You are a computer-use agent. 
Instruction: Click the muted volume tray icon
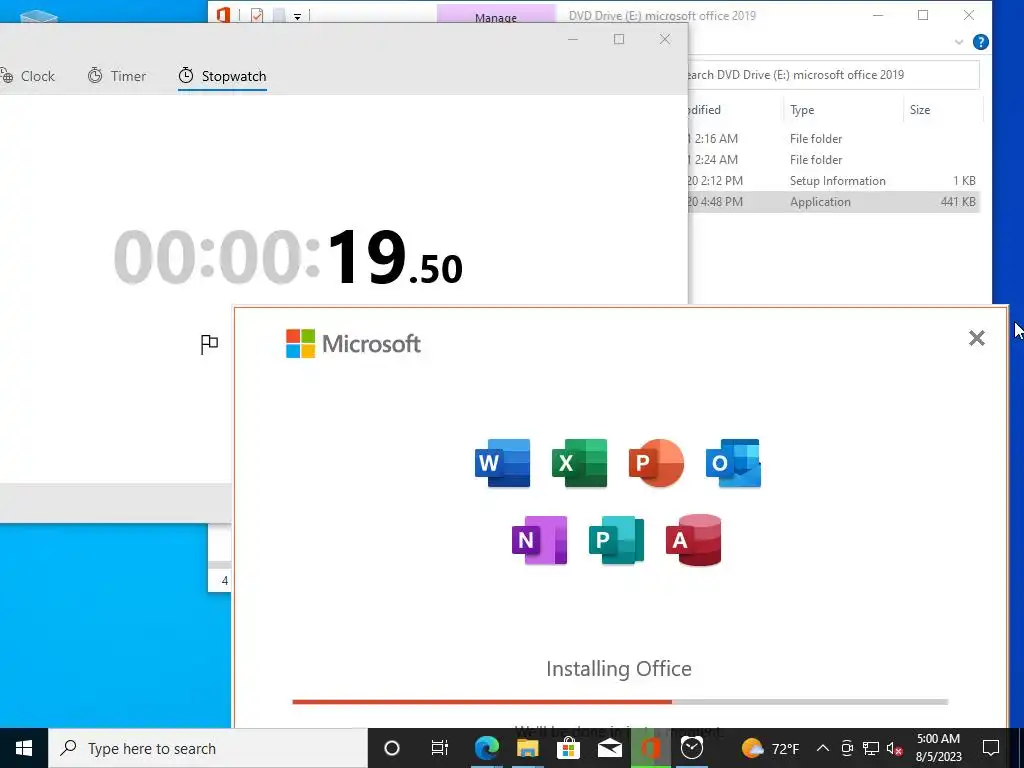tap(895, 748)
